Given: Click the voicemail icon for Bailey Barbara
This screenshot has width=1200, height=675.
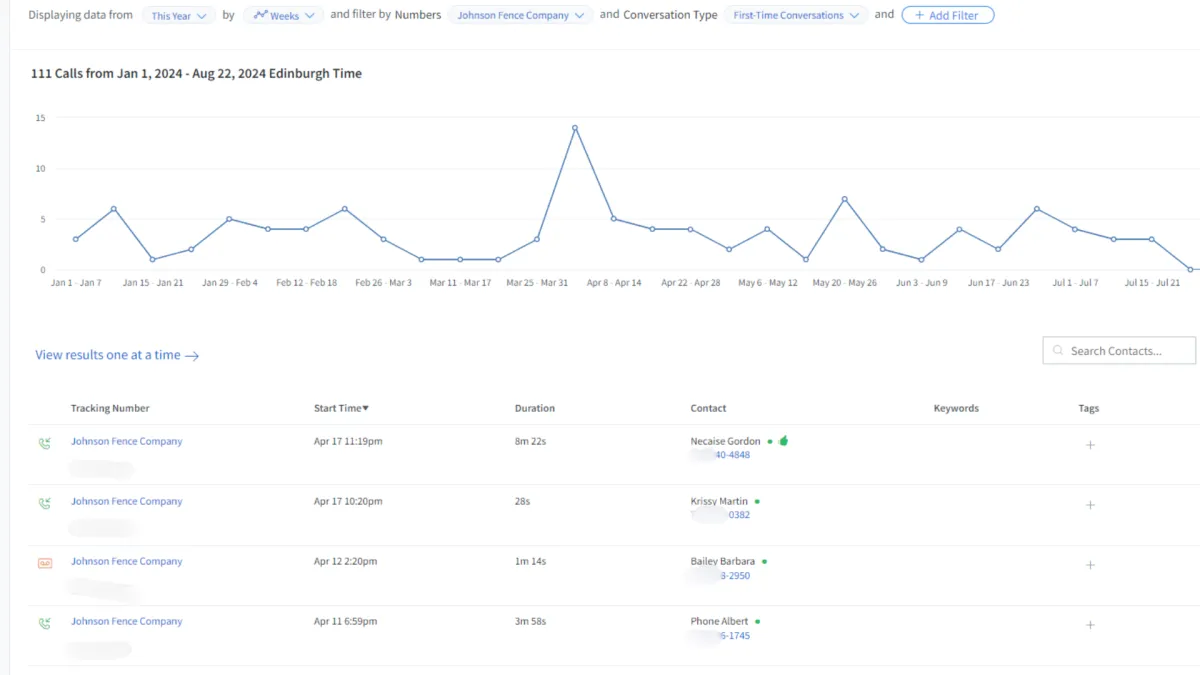Looking at the screenshot, I should 44,563.
